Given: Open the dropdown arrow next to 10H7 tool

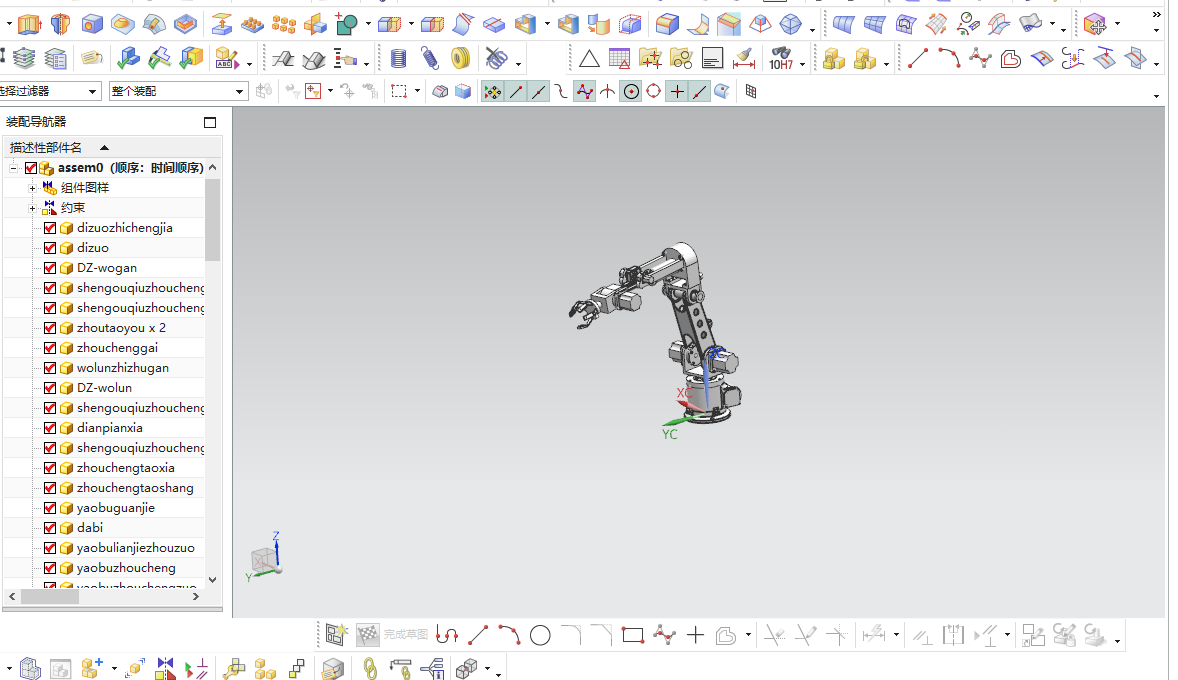Looking at the screenshot, I should [x=802, y=65].
